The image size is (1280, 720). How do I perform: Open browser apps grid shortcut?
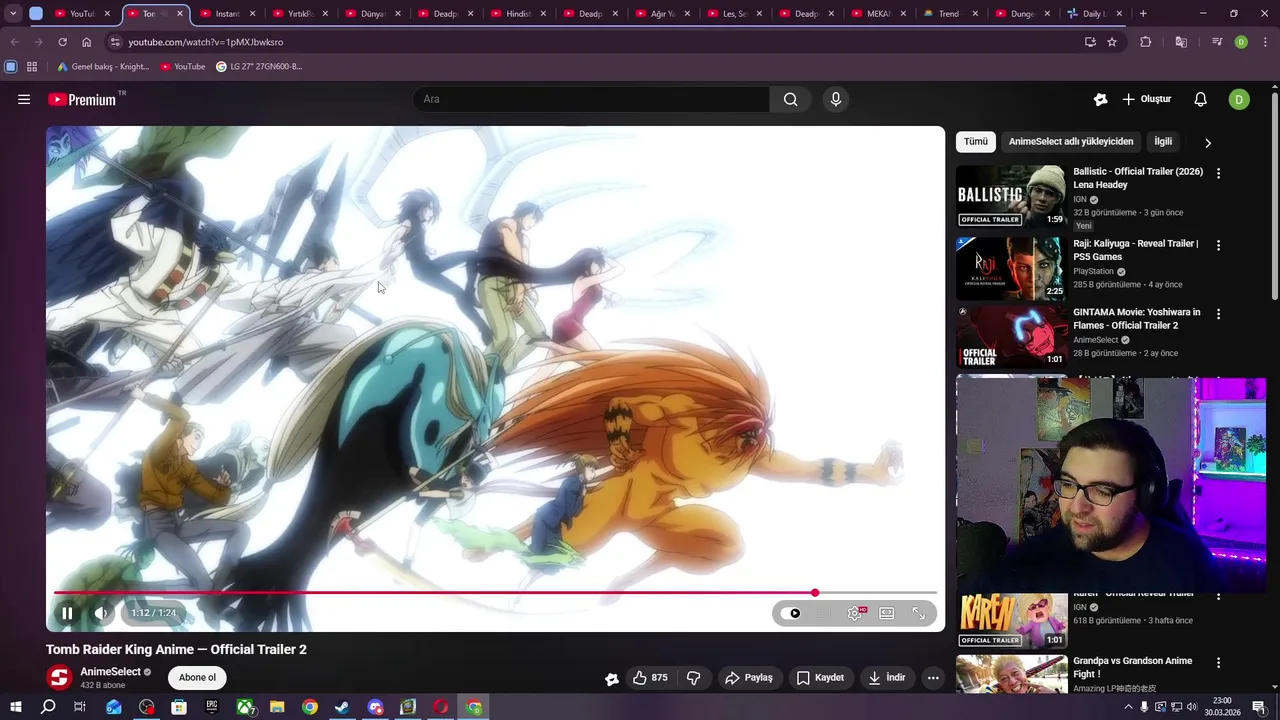(32, 67)
